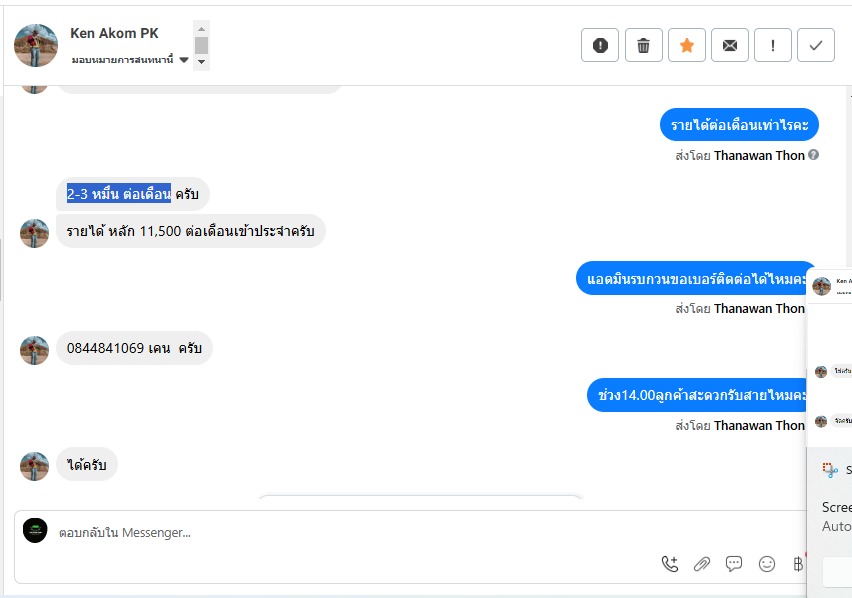This screenshot has height=598, width=852.
Task: Click the help icon beside Thanawan Thon
Action: click(814, 155)
